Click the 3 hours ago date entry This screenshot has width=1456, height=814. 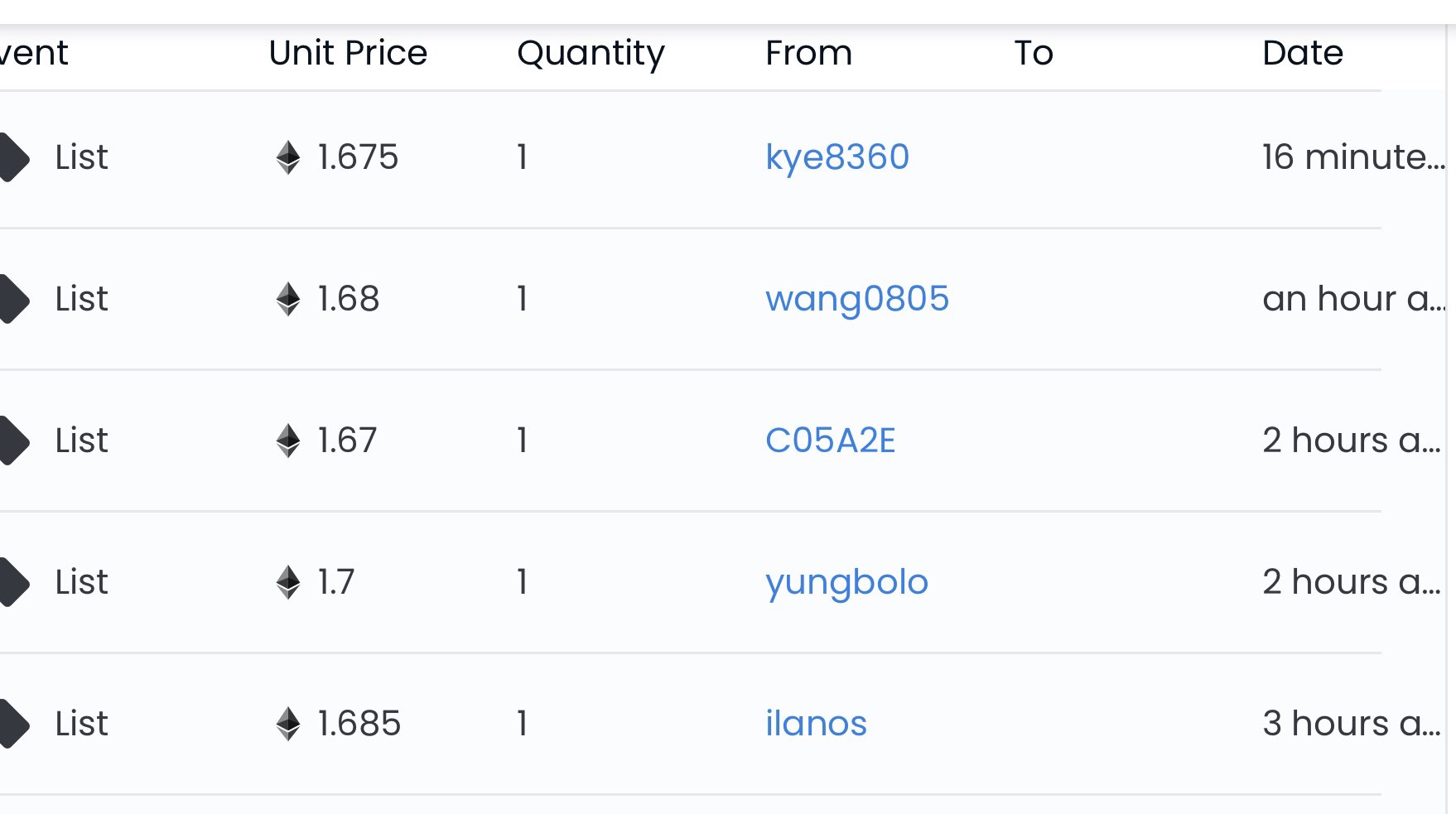pos(1352,724)
